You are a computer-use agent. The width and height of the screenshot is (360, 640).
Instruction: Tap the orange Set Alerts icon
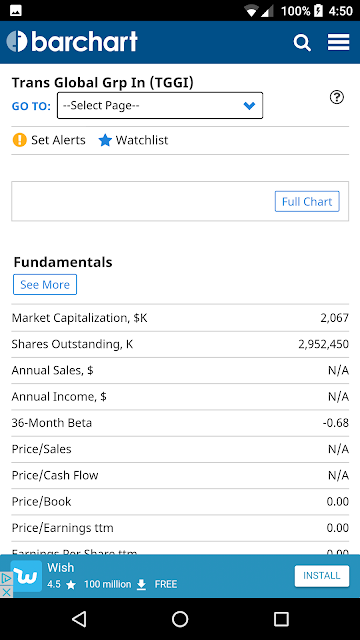click(20, 140)
